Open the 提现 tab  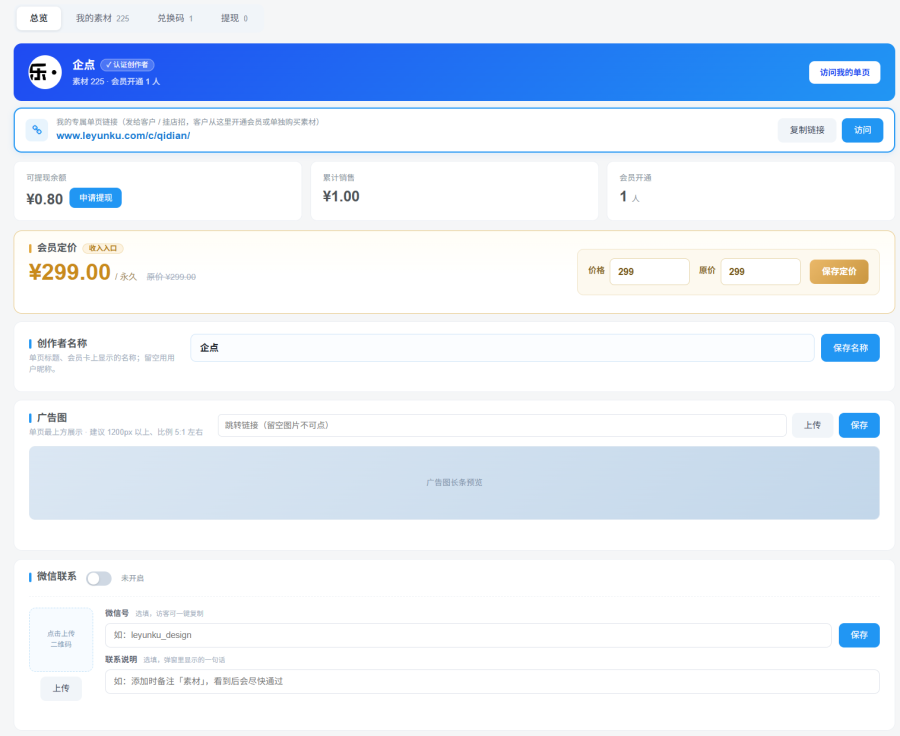(x=234, y=18)
